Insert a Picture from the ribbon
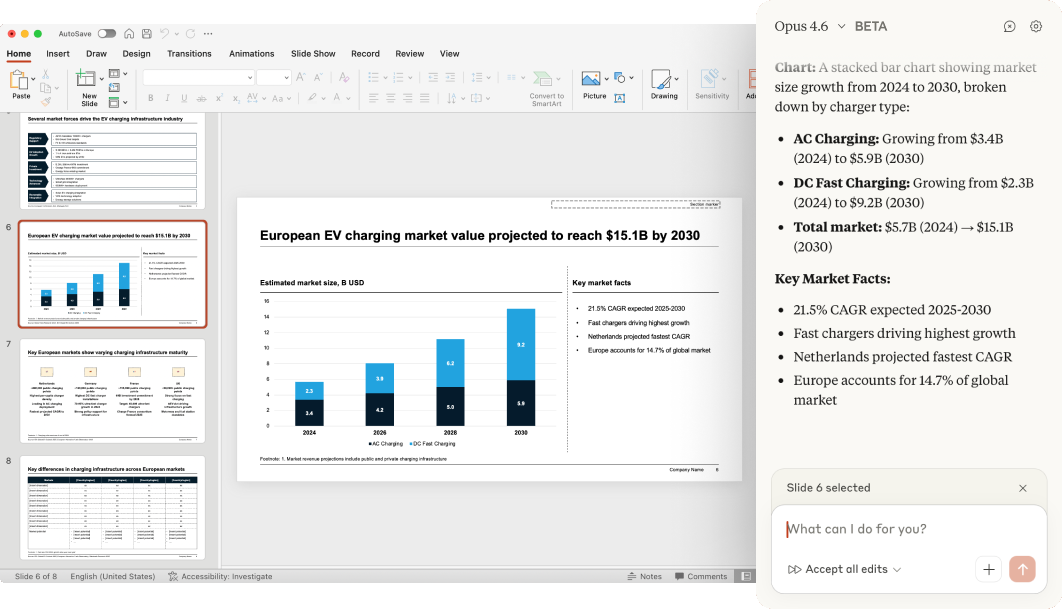This screenshot has width=1062, height=609. (x=593, y=80)
